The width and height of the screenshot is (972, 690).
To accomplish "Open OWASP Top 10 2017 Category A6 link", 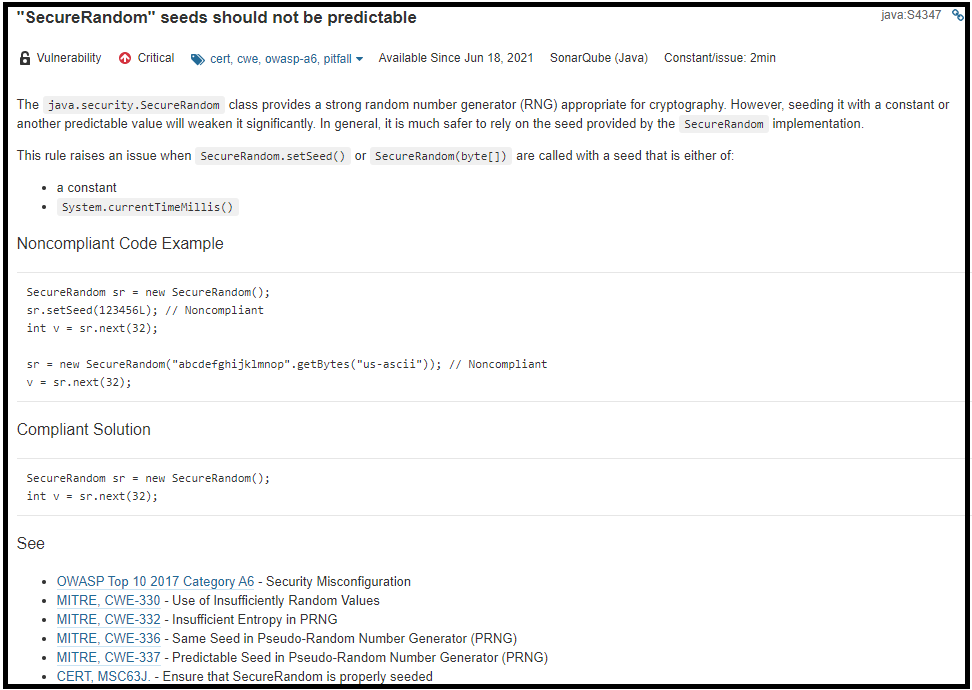I will (x=155, y=581).
